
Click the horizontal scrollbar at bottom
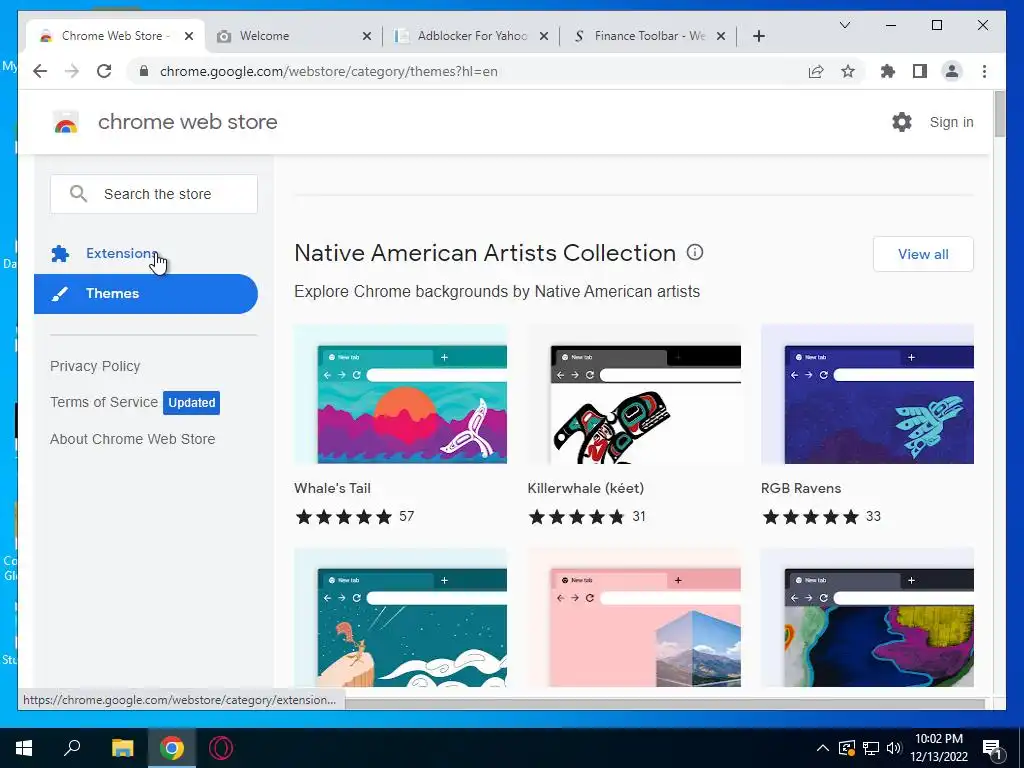pos(664,704)
